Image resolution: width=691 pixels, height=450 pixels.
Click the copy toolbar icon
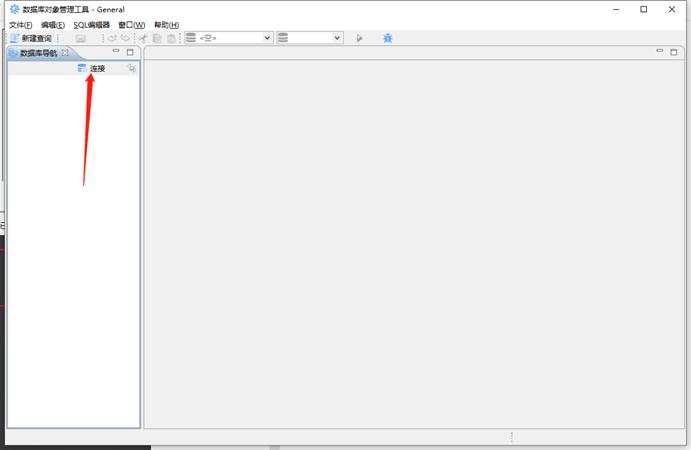157,38
